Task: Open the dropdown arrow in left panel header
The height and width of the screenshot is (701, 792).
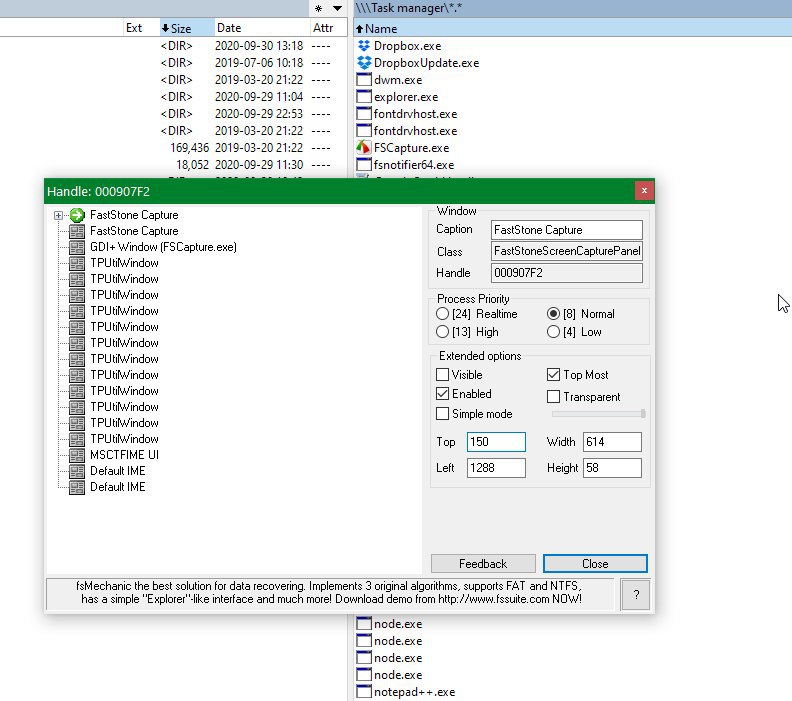Action: click(337, 8)
